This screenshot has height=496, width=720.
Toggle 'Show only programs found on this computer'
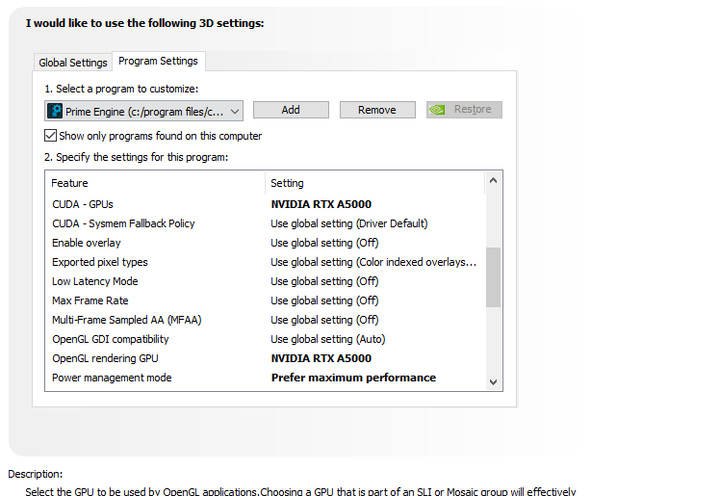tap(51, 136)
